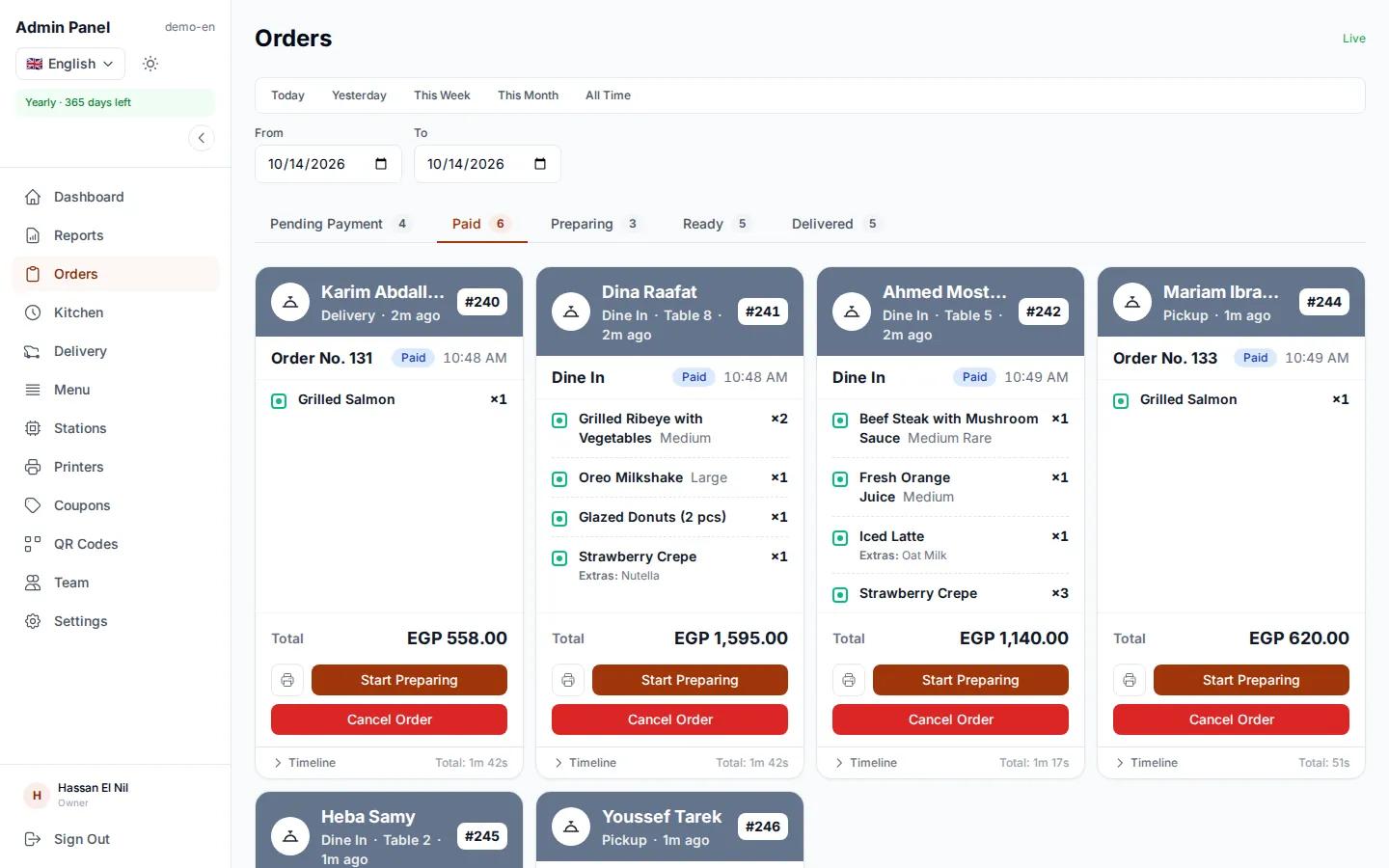Expand Timeline for order #244

pos(1147,763)
